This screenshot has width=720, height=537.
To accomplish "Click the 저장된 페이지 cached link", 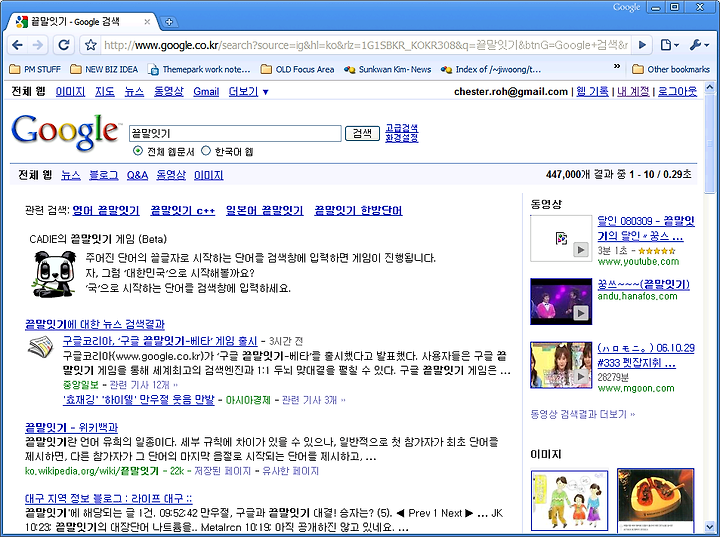I will tap(223, 471).
